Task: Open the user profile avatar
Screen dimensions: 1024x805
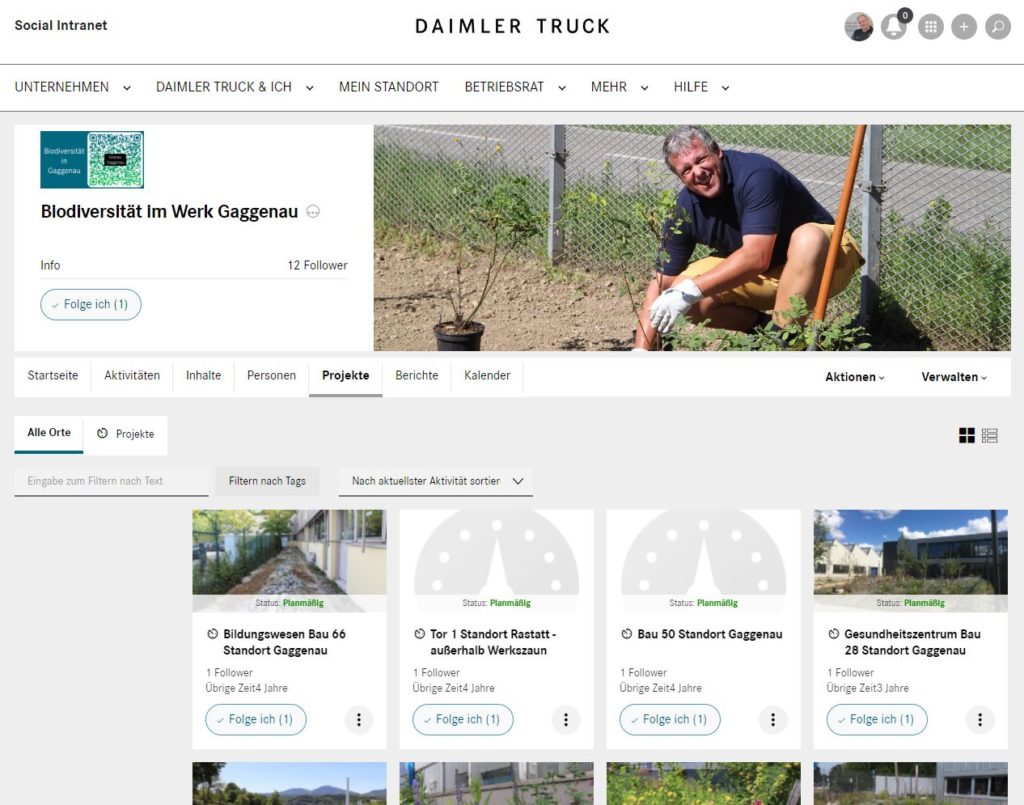Action: pos(859,27)
